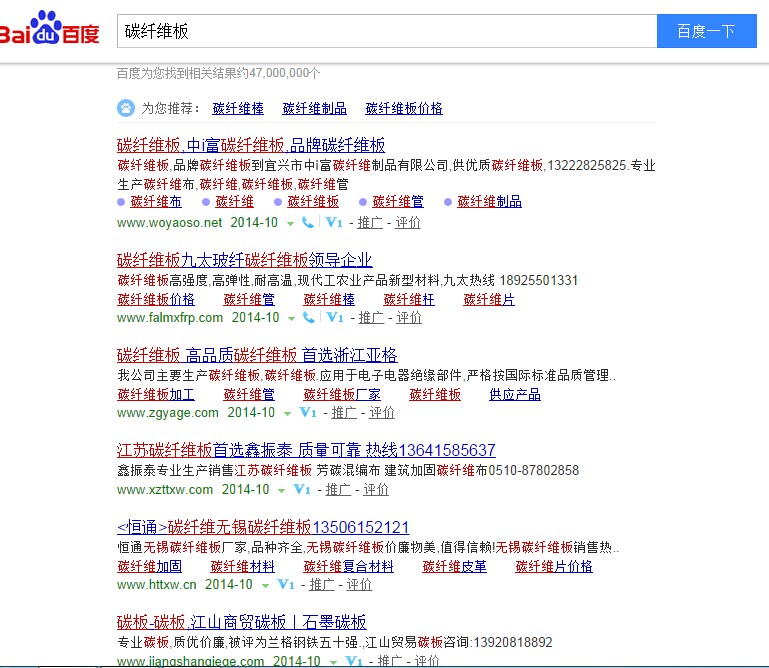Click 推广 on www.woyaoso.net row
769x668 pixels.
[370, 223]
